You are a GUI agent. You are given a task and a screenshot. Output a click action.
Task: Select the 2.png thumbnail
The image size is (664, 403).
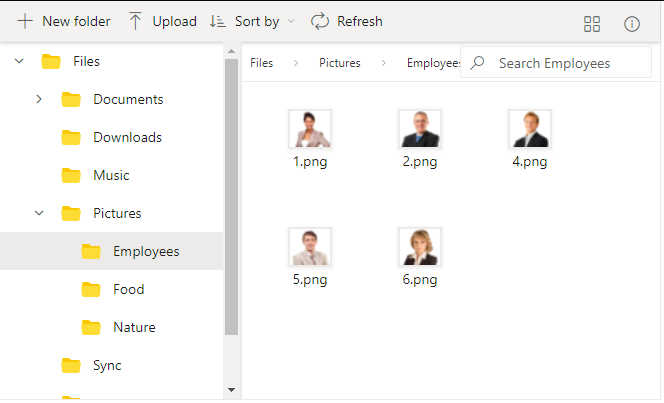(x=420, y=129)
